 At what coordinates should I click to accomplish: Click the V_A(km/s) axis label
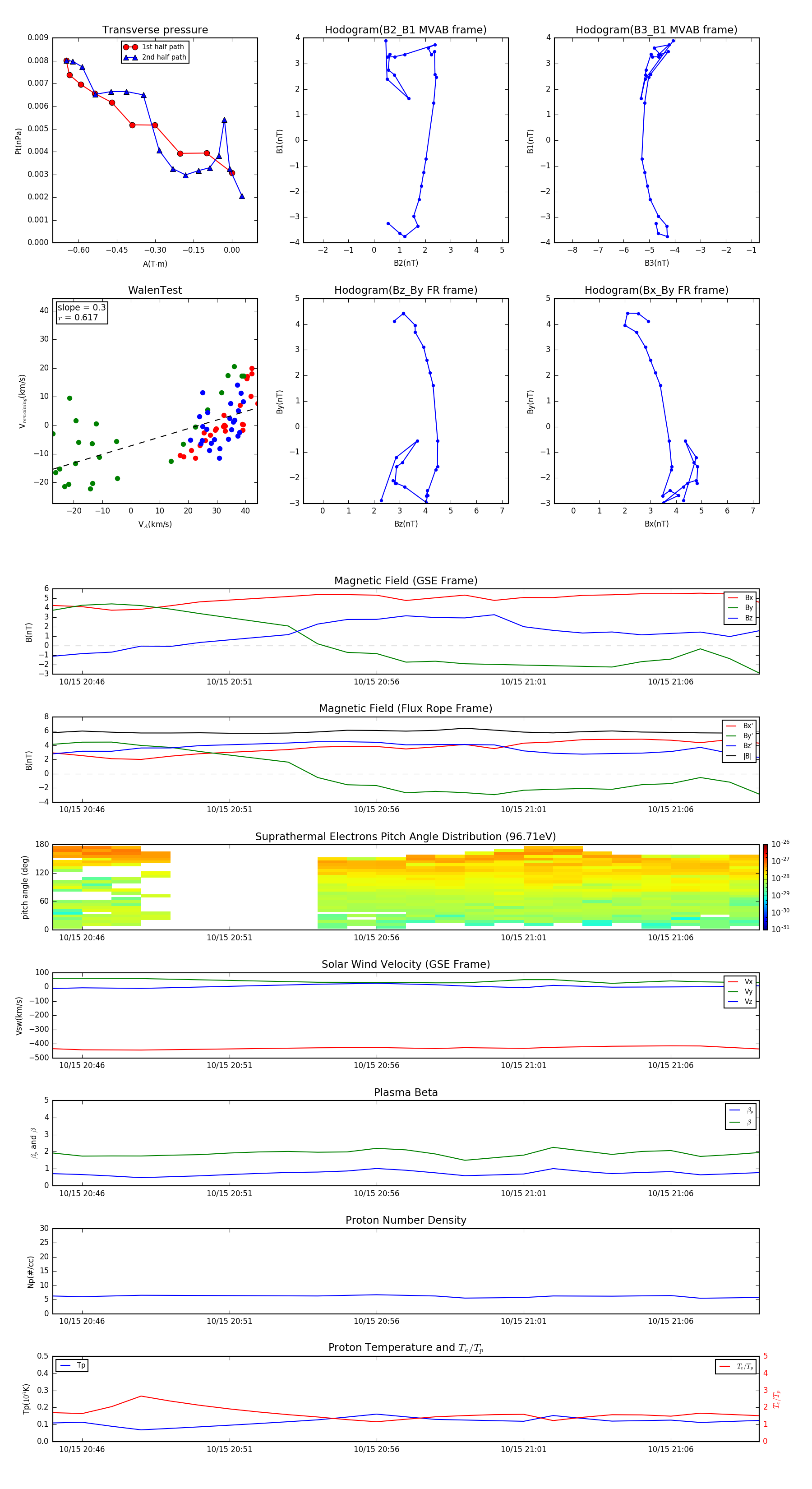click(155, 524)
